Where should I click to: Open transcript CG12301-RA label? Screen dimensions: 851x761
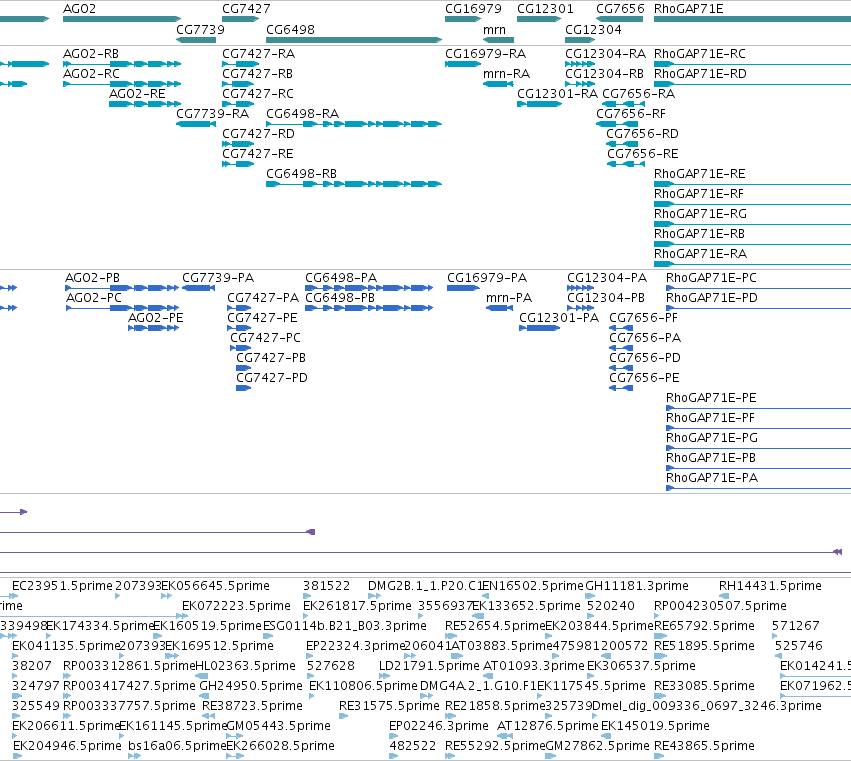tap(557, 94)
